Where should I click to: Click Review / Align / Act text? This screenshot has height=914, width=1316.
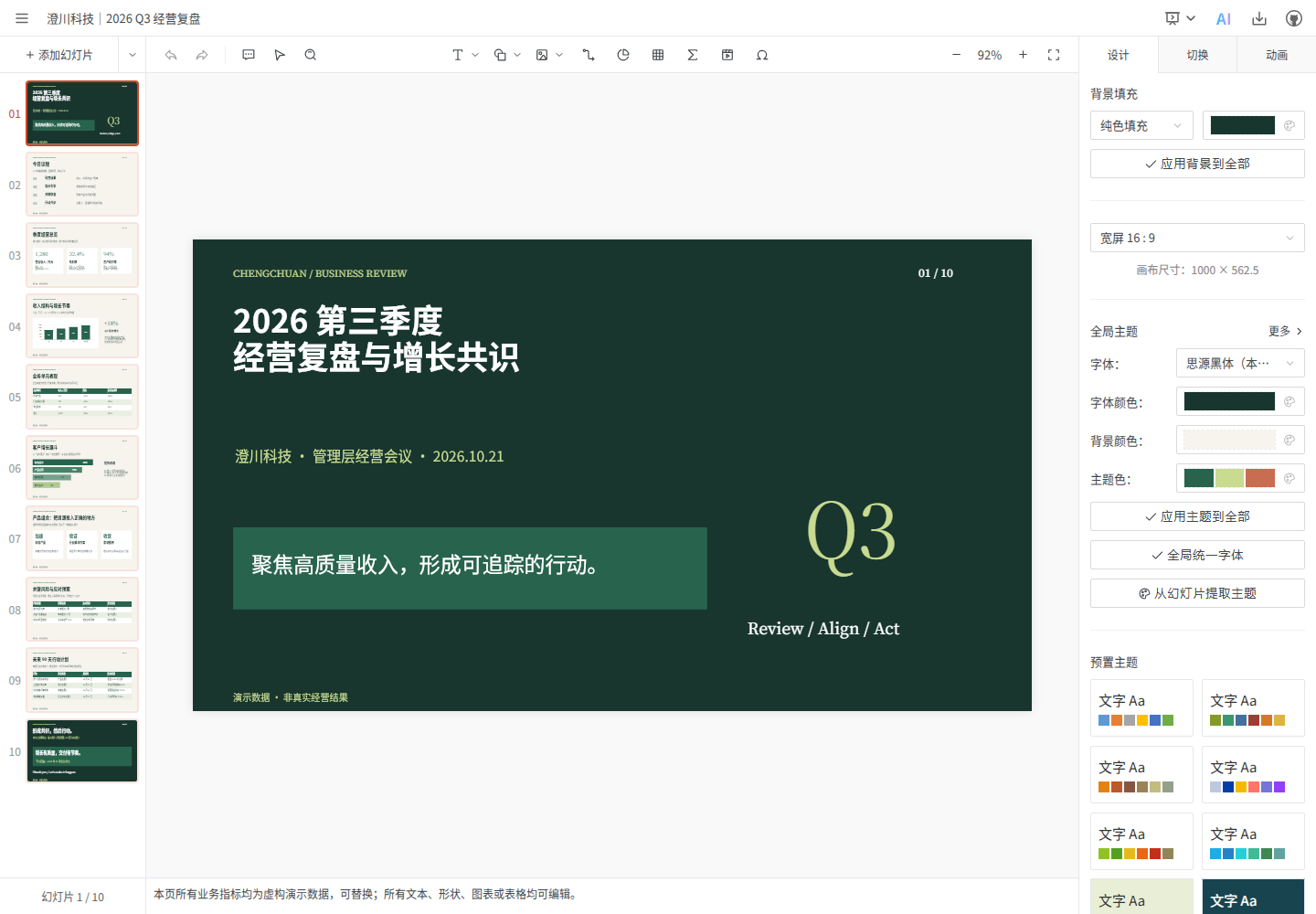pos(823,629)
